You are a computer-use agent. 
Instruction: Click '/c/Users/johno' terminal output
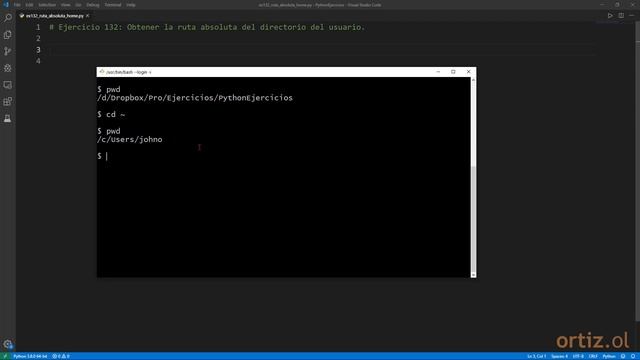pos(129,140)
